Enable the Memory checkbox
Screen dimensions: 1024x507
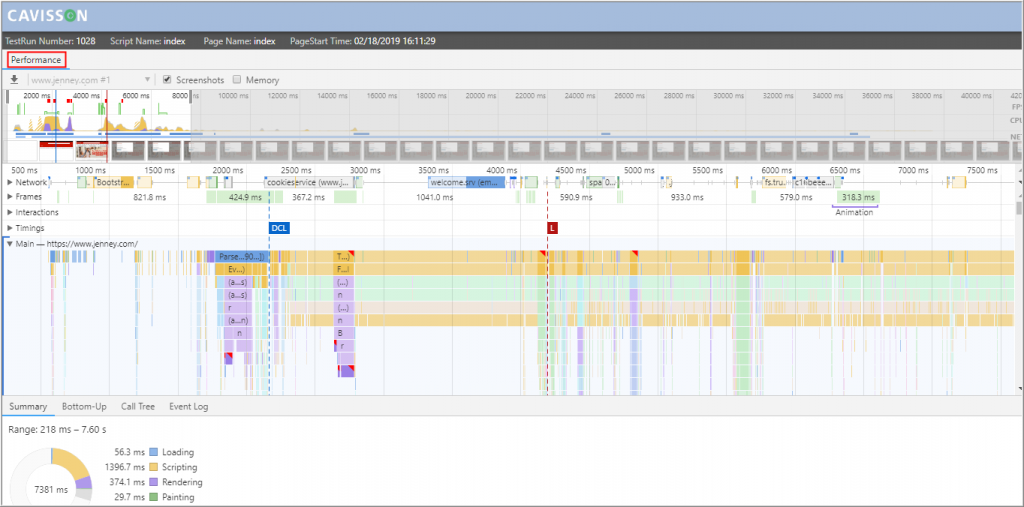[x=237, y=80]
